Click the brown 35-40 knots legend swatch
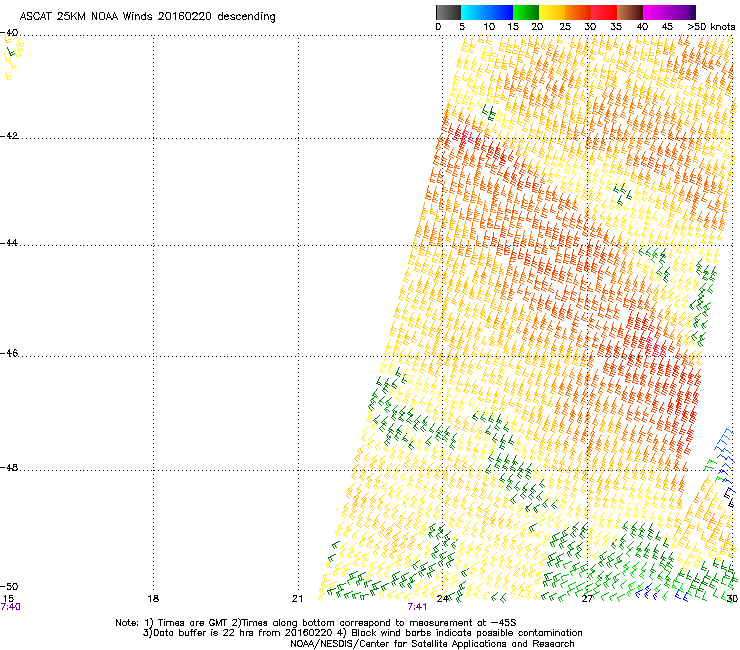This screenshot has width=740, height=650. [x=630, y=12]
